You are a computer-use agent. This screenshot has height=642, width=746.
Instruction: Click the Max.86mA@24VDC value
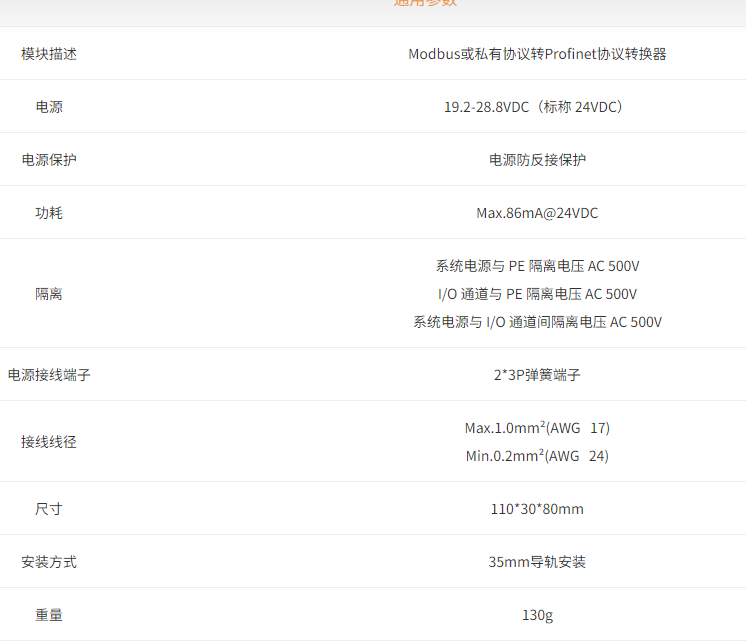tap(537, 213)
